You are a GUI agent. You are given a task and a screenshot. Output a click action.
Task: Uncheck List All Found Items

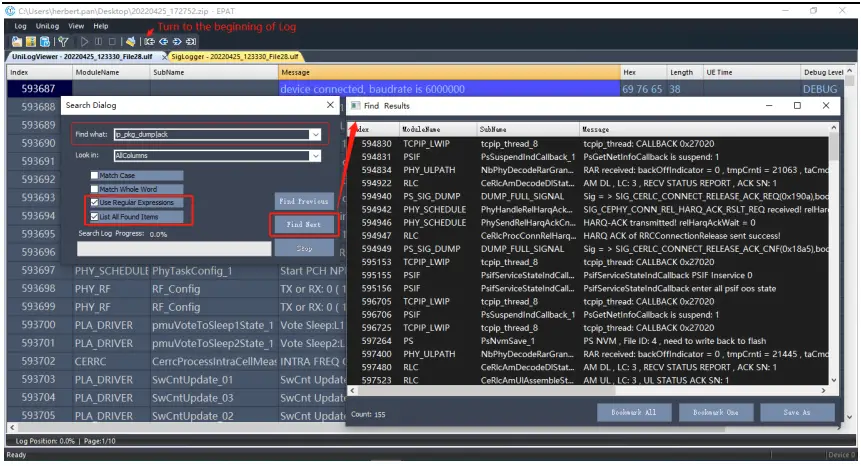(x=94, y=217)
